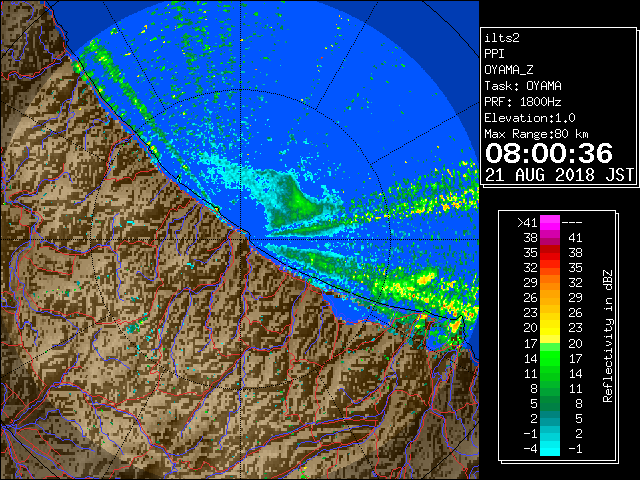Click the '-4' legend value
The height and width of the screenshot is (480, 640).
[x=530, y=449]
